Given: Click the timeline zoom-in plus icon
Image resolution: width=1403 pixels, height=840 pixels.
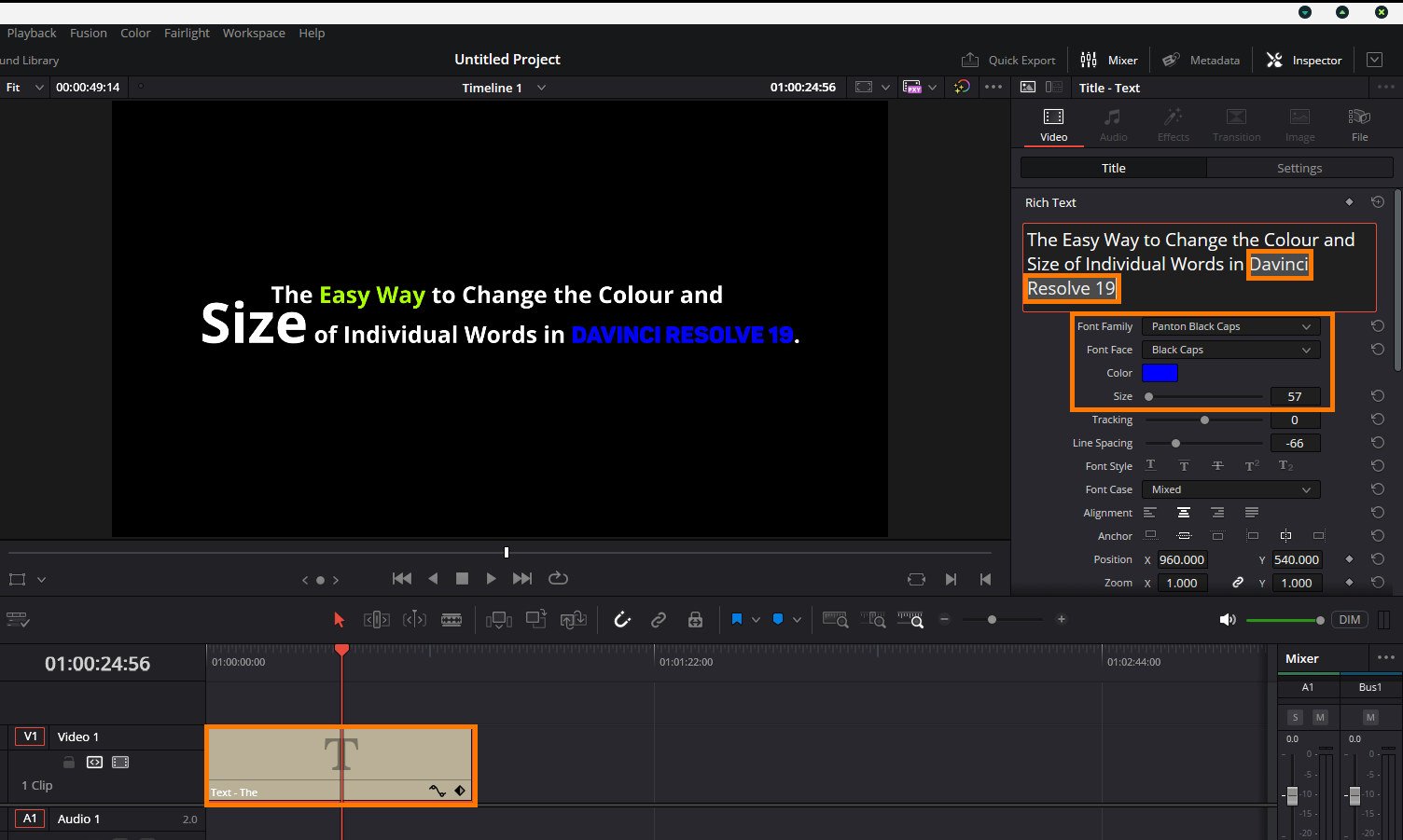Looking at the screenshot, I should coord(1062,619).
